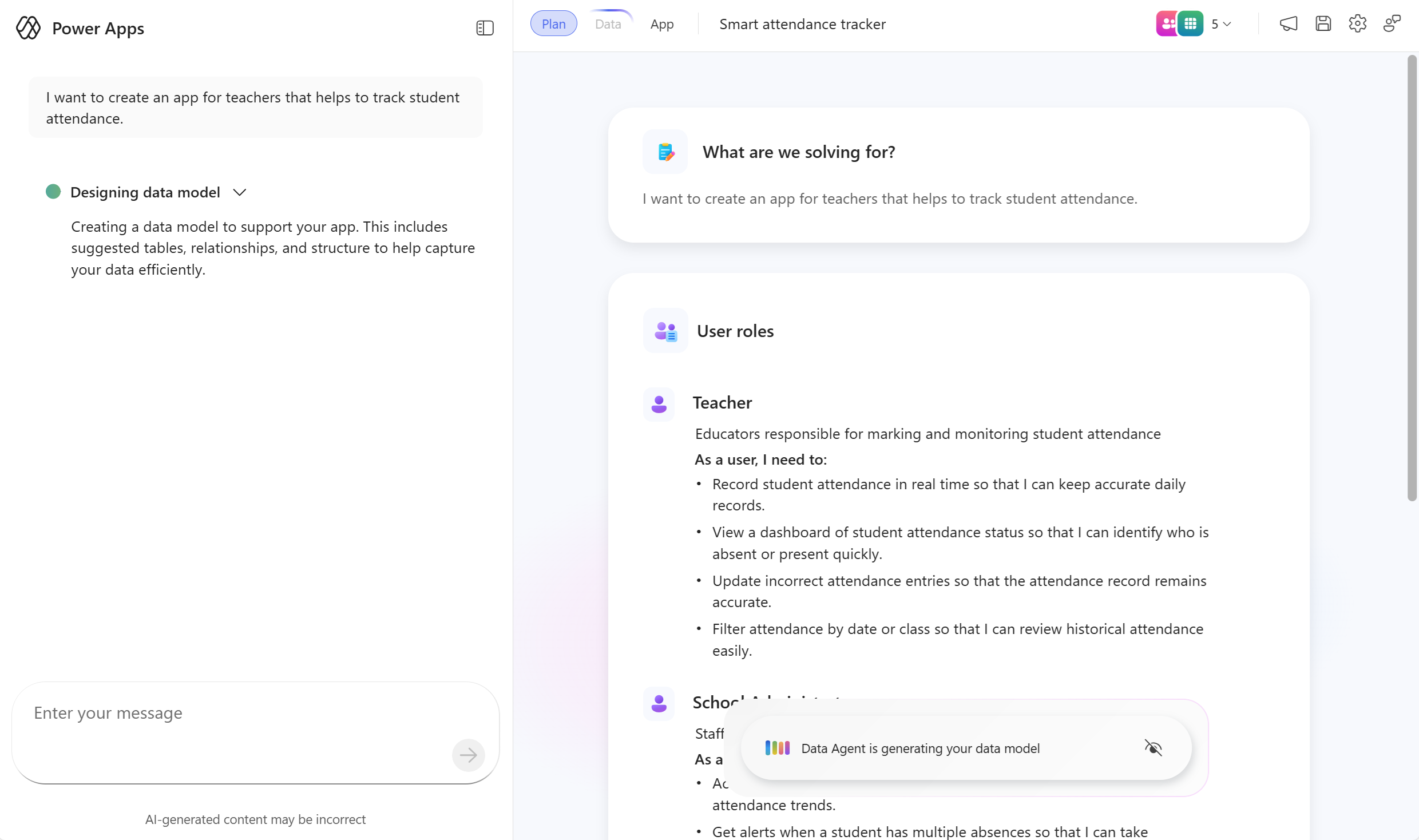The image size is (1419, 840).
Task: Click the Teacher role avatar icon
Action: tap(659, 404)
